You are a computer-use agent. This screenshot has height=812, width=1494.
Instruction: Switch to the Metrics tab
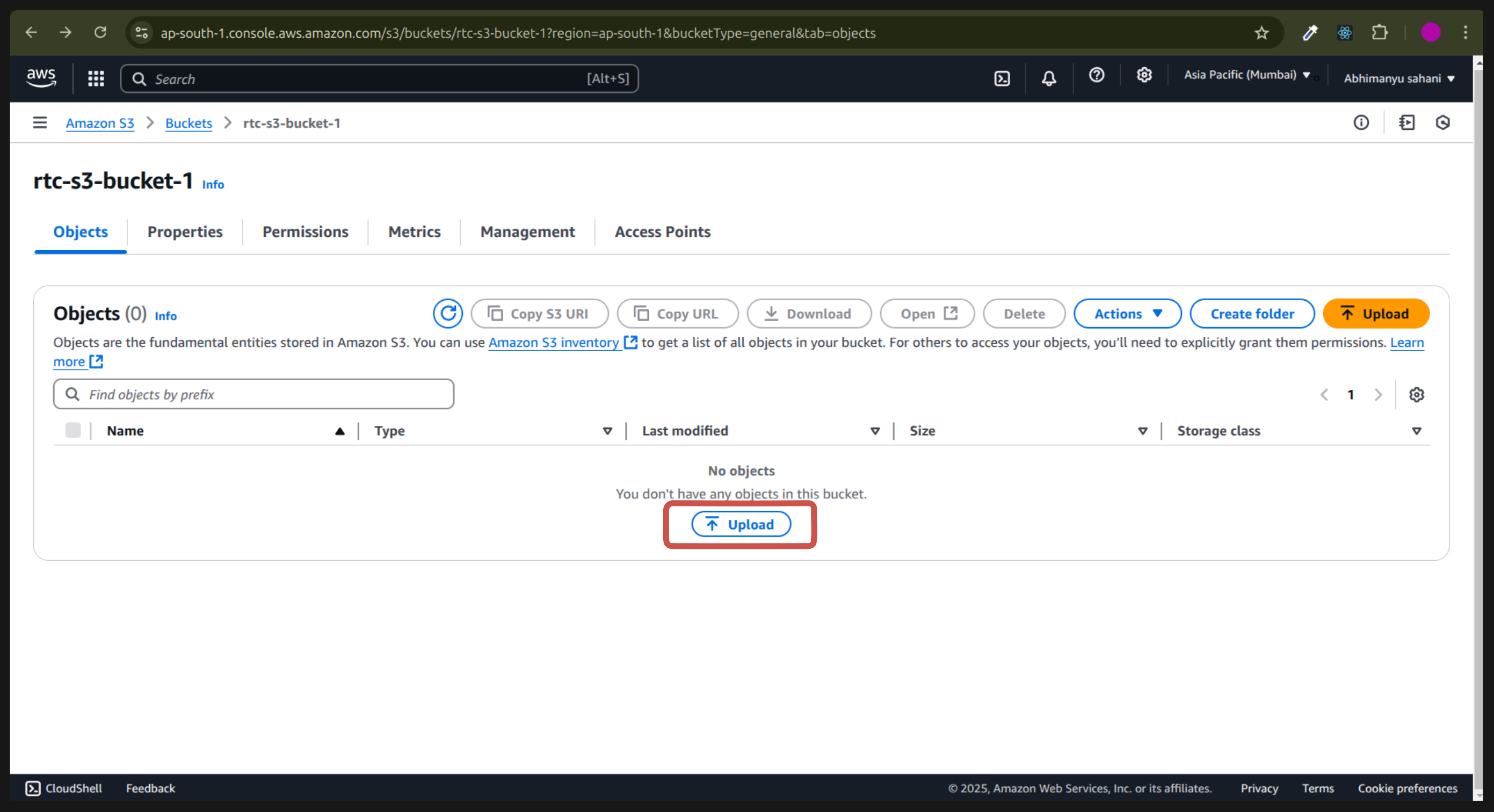coord(414,231)
